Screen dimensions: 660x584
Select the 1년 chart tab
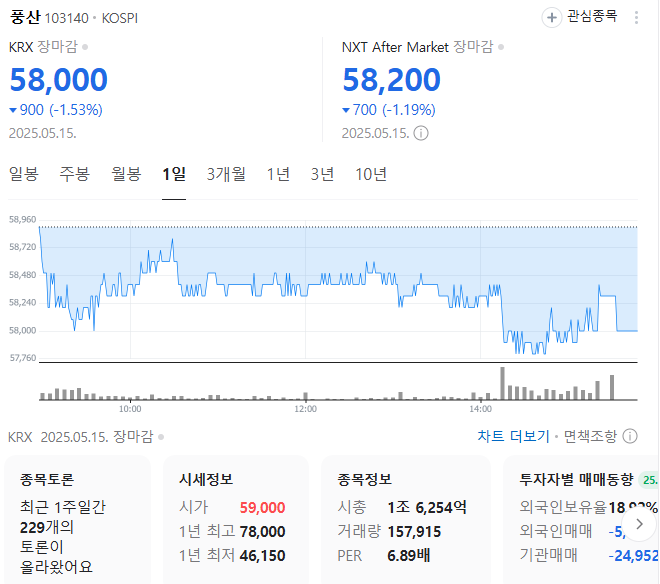click(x=278, y=174)
